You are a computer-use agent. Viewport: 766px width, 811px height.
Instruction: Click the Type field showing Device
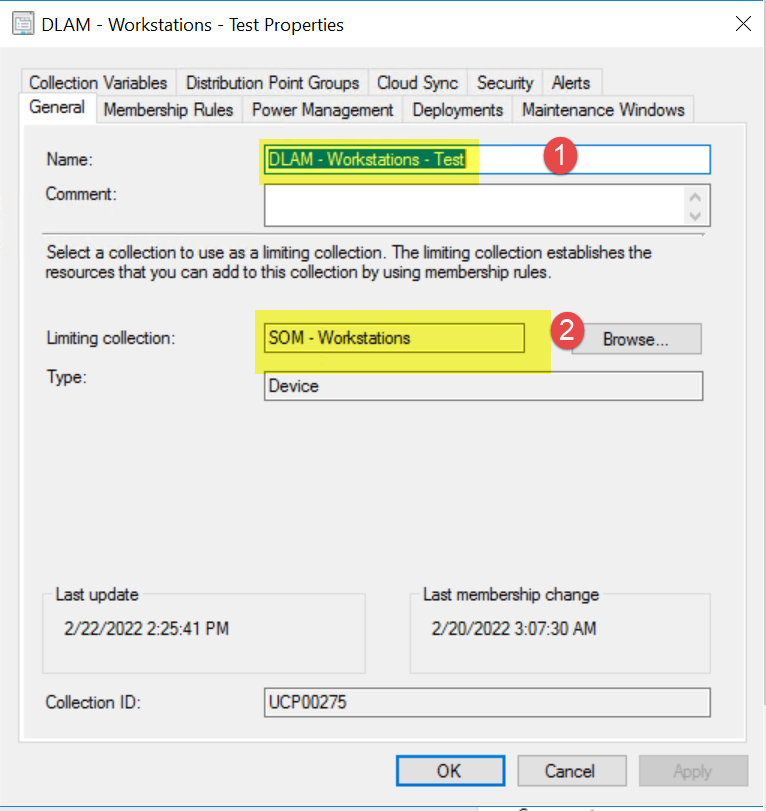[484, 386]
